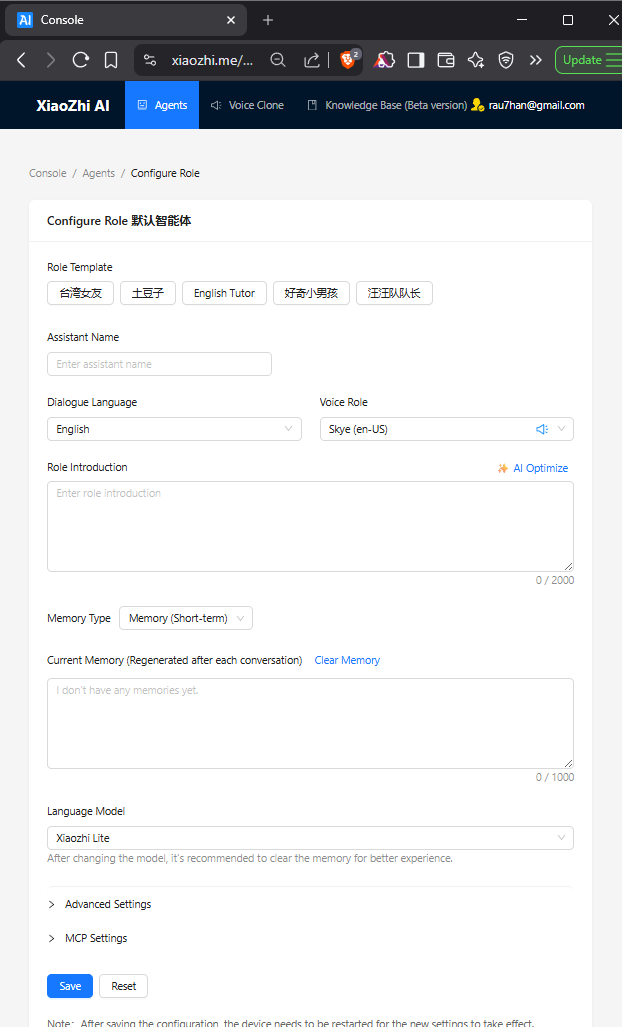
Task: Go forward in the browser
Action: pos(50,60)
